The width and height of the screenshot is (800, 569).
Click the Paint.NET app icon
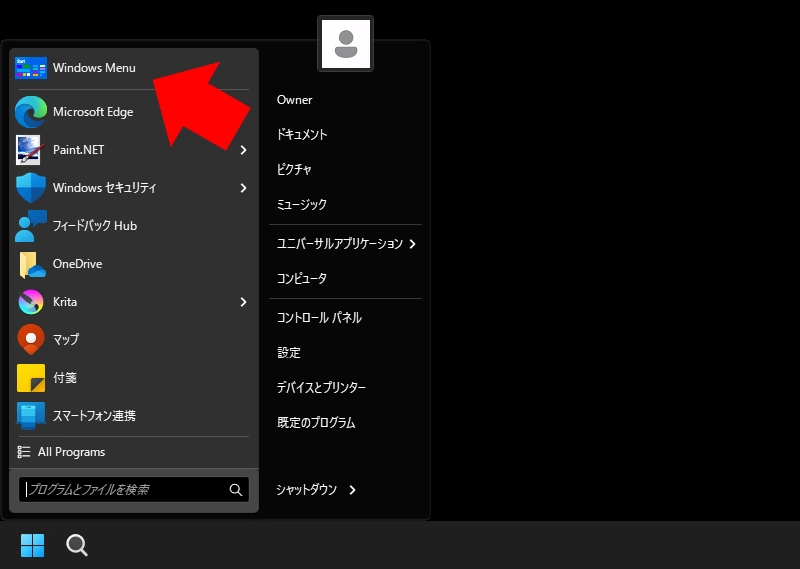click(x=28, y=150)
